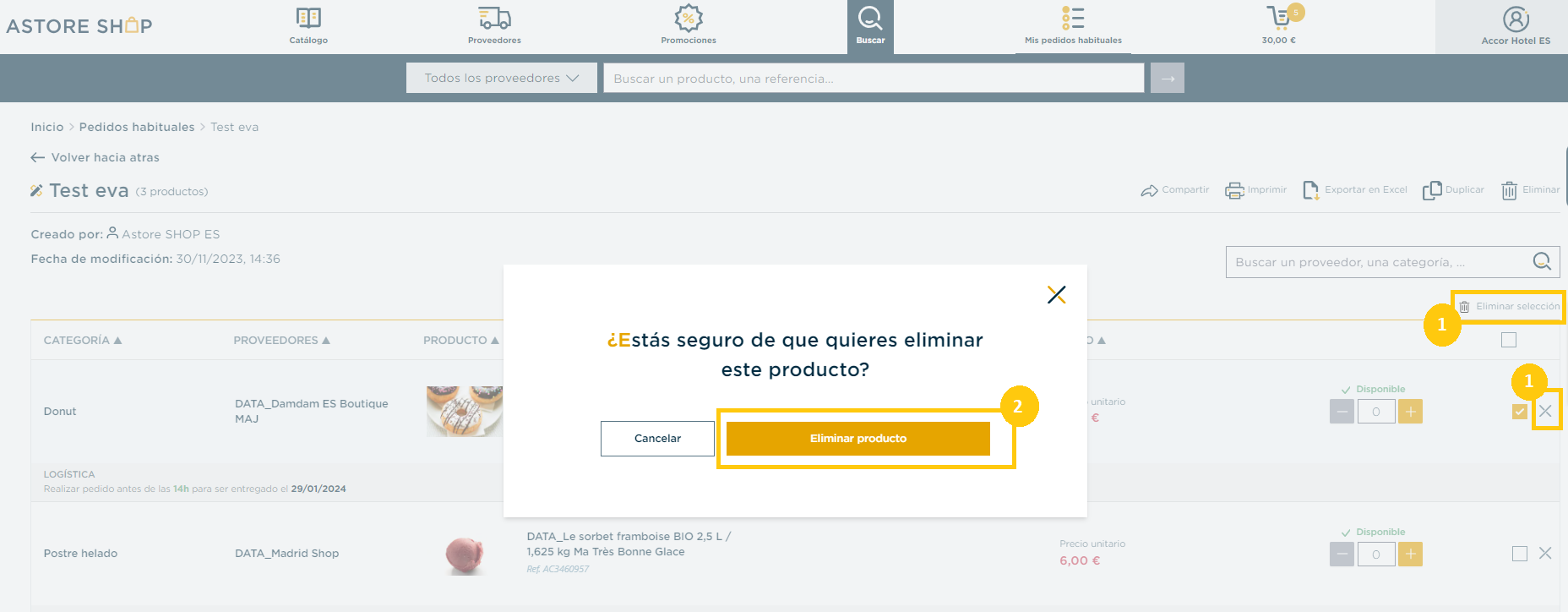Viewport: 1568px width, 612px height.
Task: Remove Donut row with X icon
Action: (1545, 411)
